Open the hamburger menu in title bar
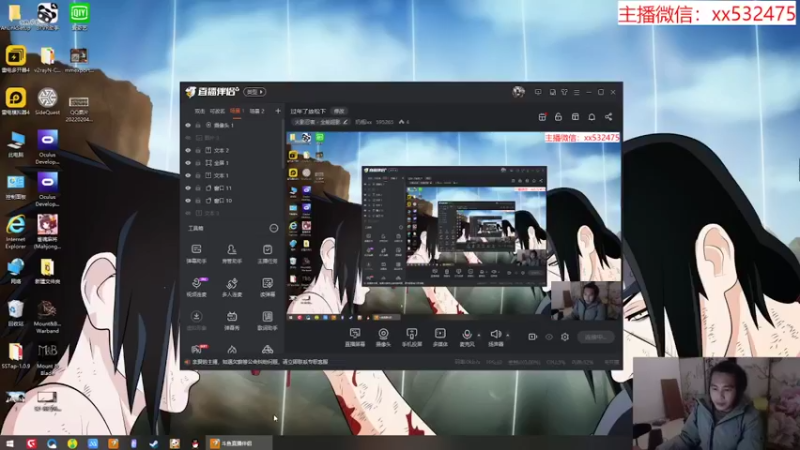The image size is (800, 450). click(x=577, y=92)
